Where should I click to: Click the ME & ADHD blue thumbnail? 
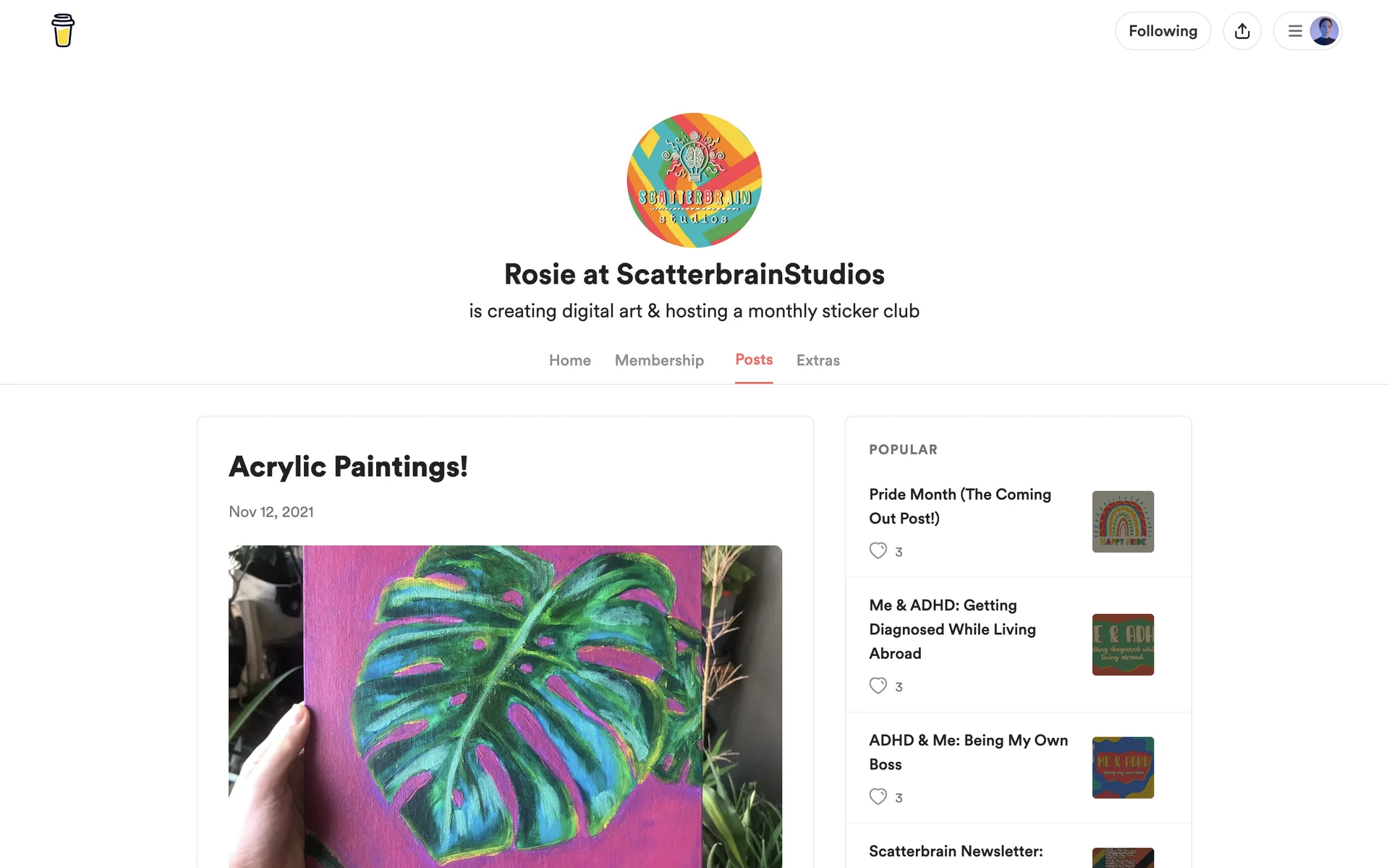point(1123,767)
